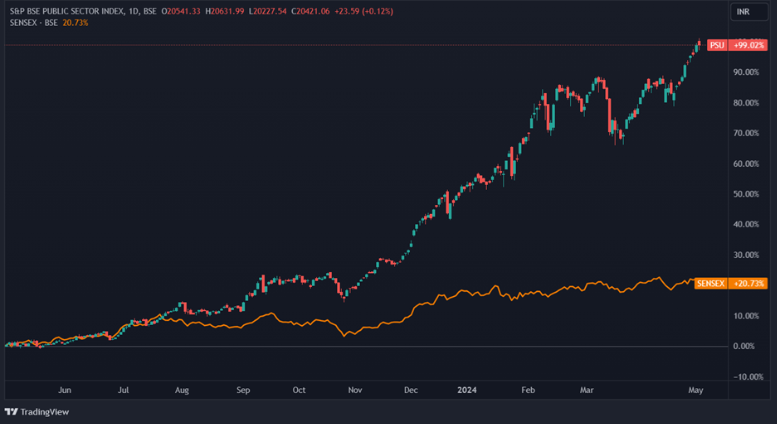
Task: Click the +99.02% value tag
Action: pyautogui.click(x=748, y=46)
